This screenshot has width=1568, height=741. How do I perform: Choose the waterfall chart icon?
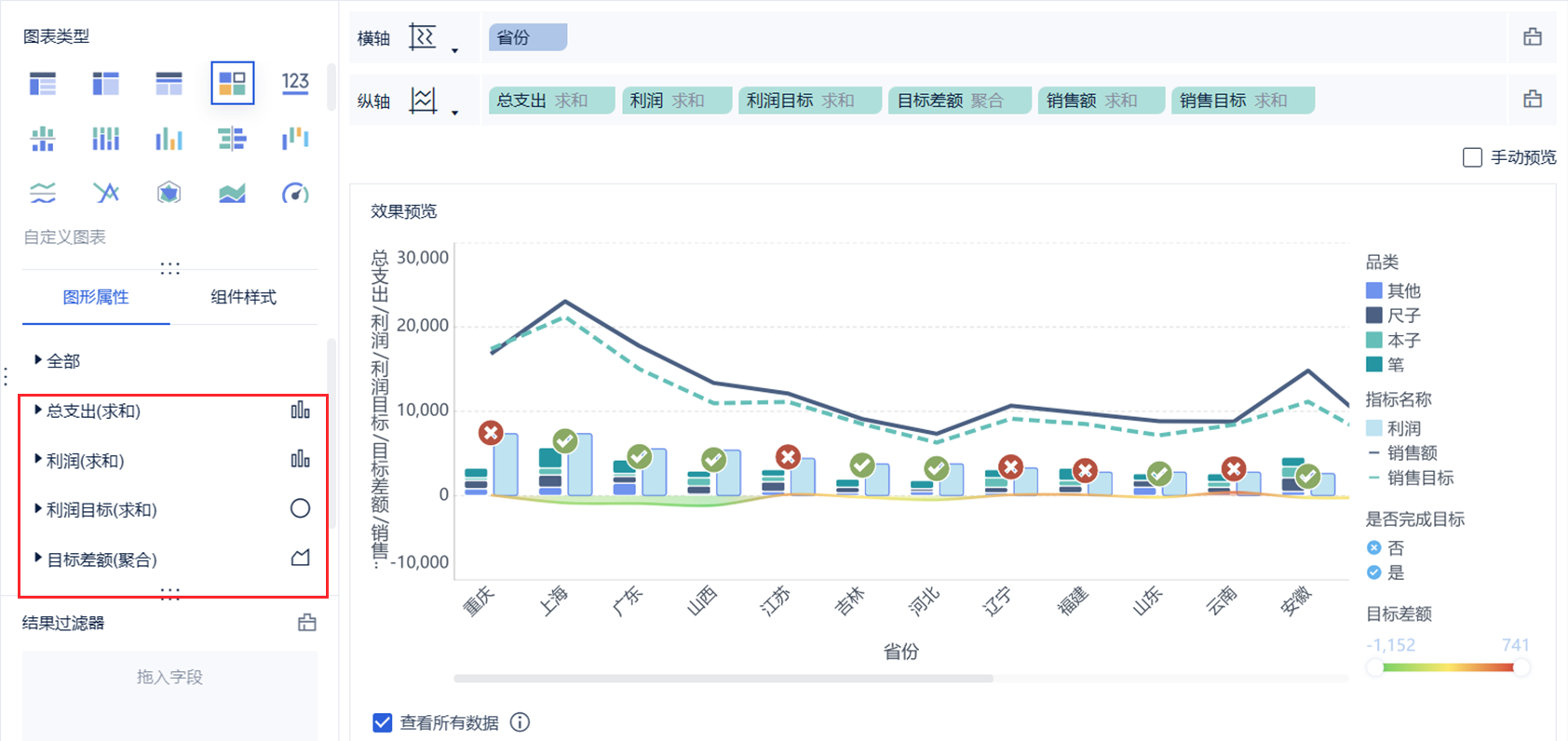click(x=295, y=139)
